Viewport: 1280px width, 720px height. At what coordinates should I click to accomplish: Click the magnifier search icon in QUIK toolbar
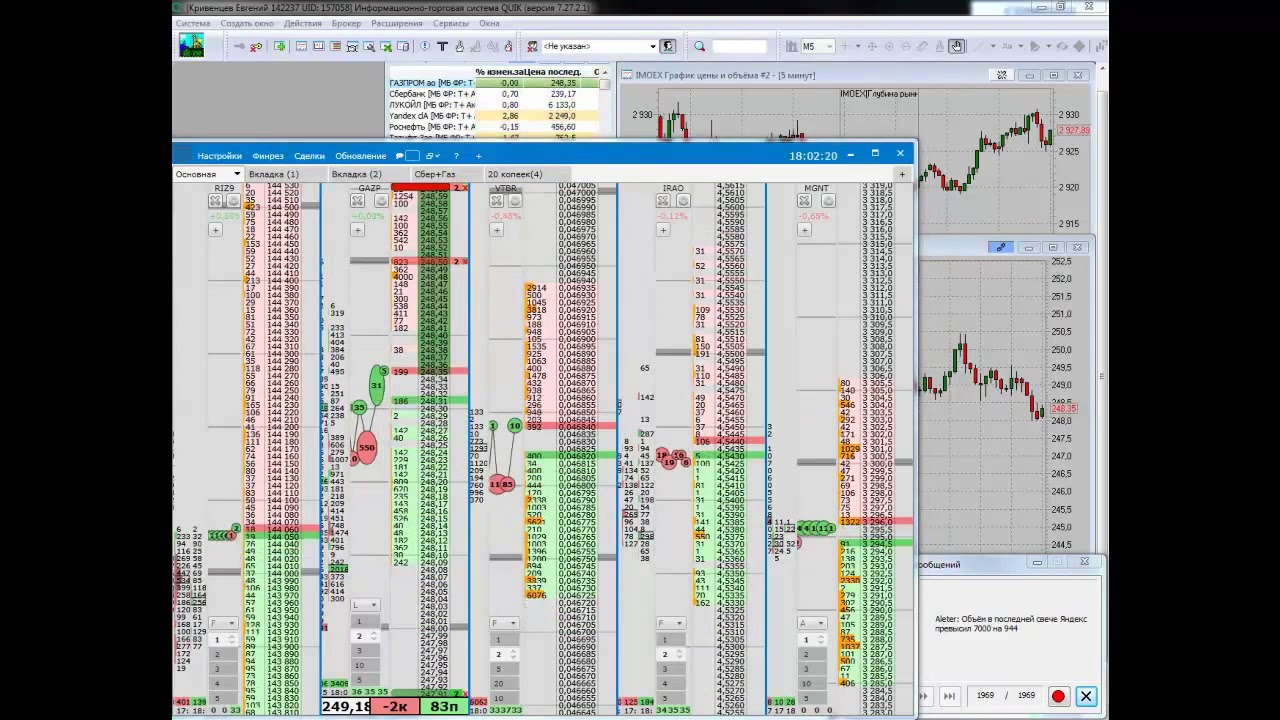pos(699,46)
